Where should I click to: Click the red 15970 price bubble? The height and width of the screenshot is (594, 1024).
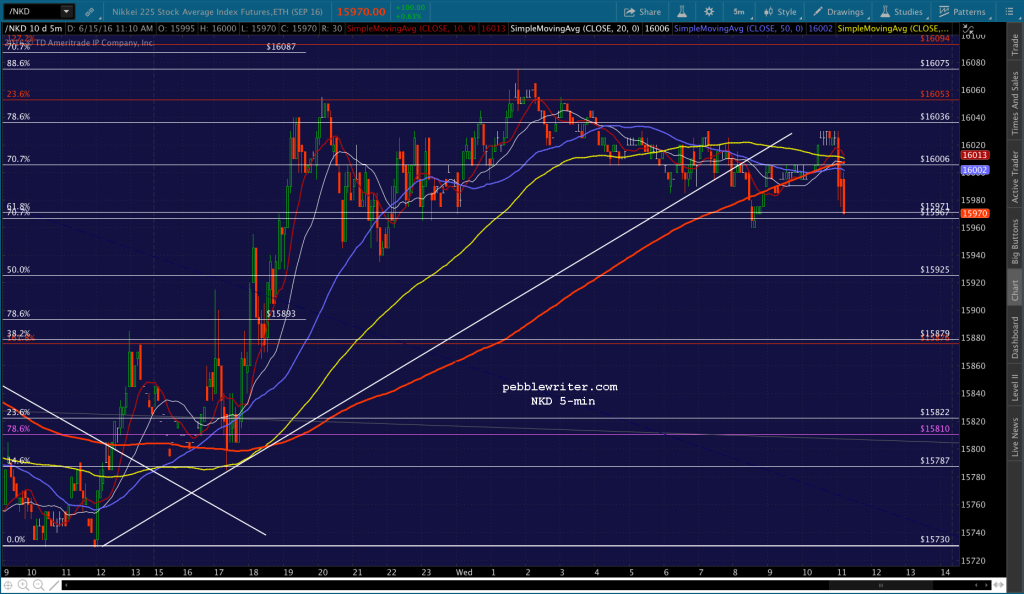974,213
